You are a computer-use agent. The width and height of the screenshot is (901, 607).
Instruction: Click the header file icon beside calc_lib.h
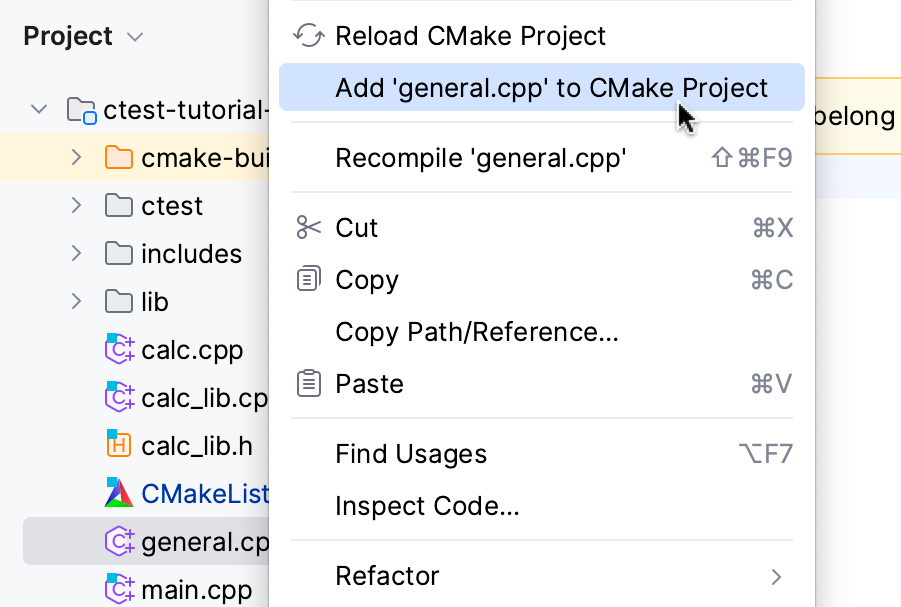pos(119,445)
